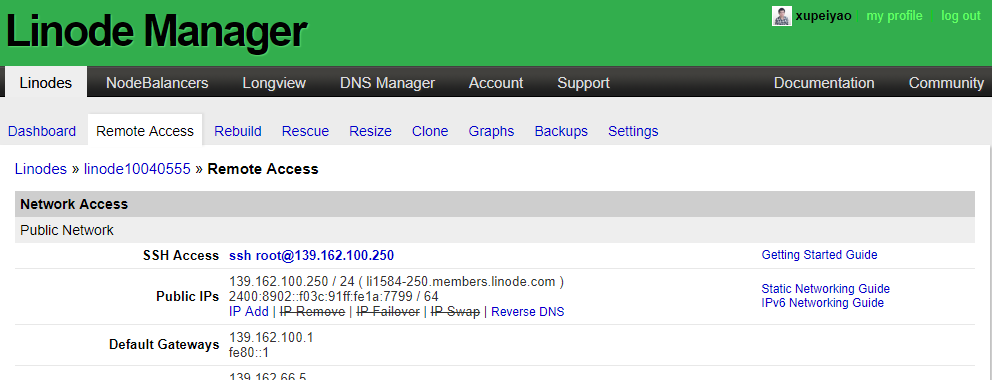This screenshot has width=992, height=380.
Task: Open the Rebuild subtab
Action: 238,131
